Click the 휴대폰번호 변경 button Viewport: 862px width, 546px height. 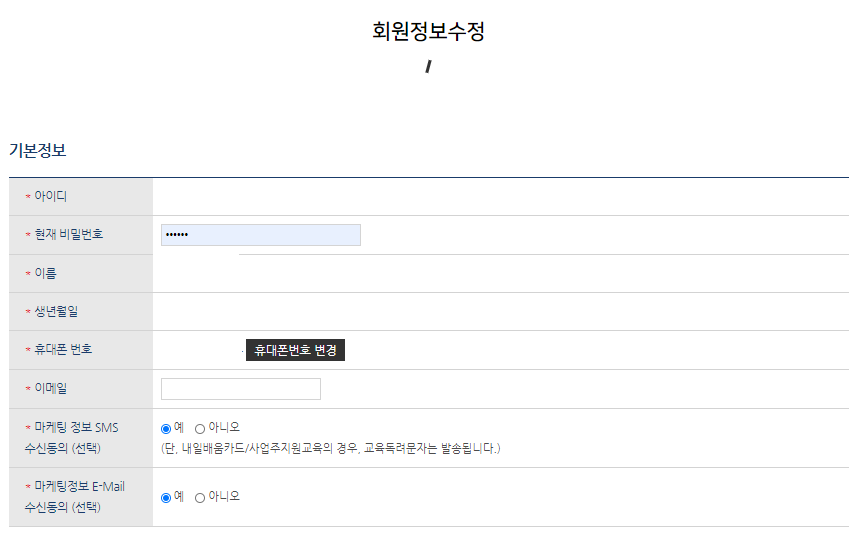click(x=295, y=350)
